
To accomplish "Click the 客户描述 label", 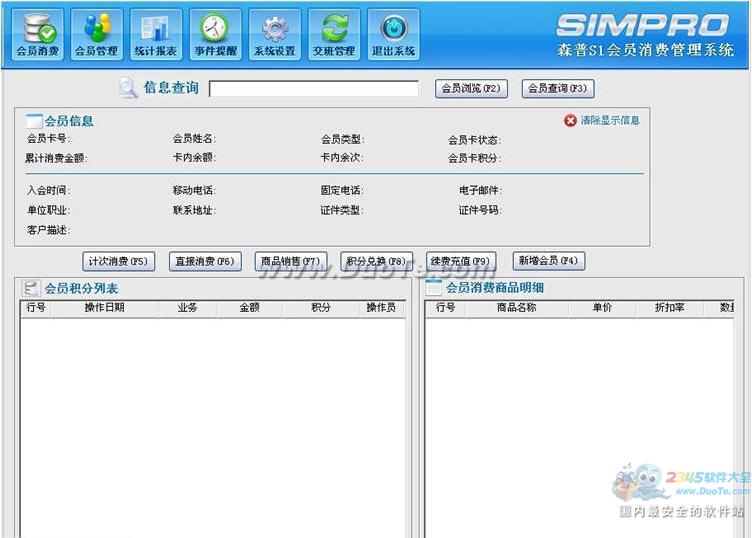I will (x=48, y=230).
